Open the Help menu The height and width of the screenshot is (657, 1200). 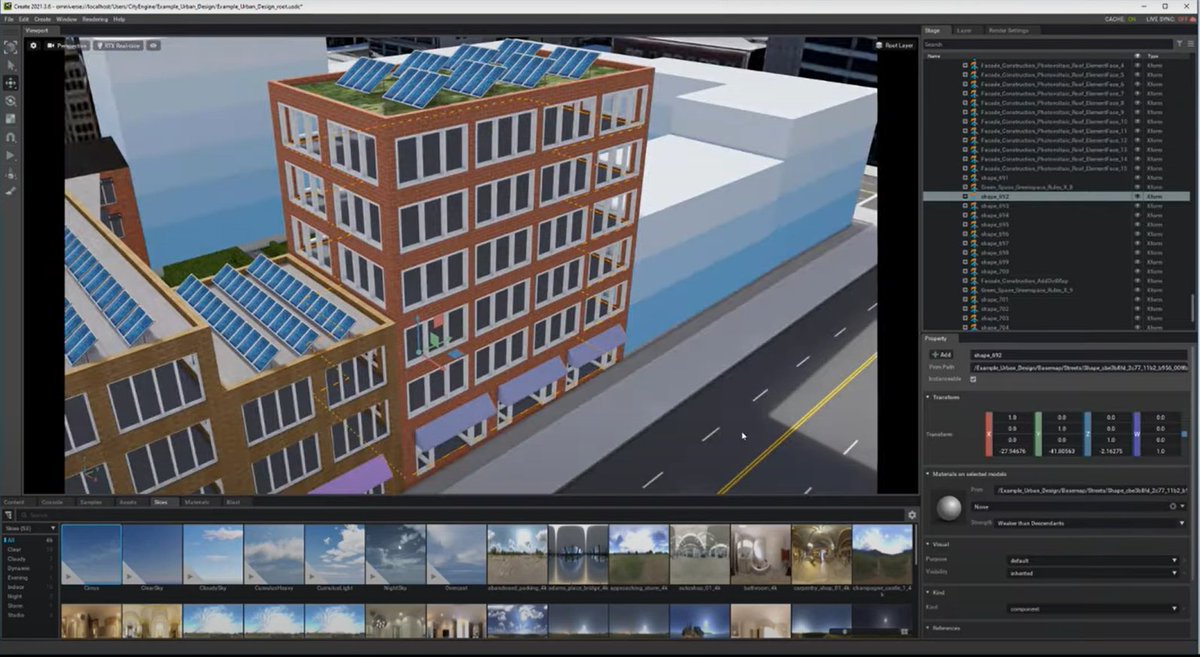tap(119, 19)
